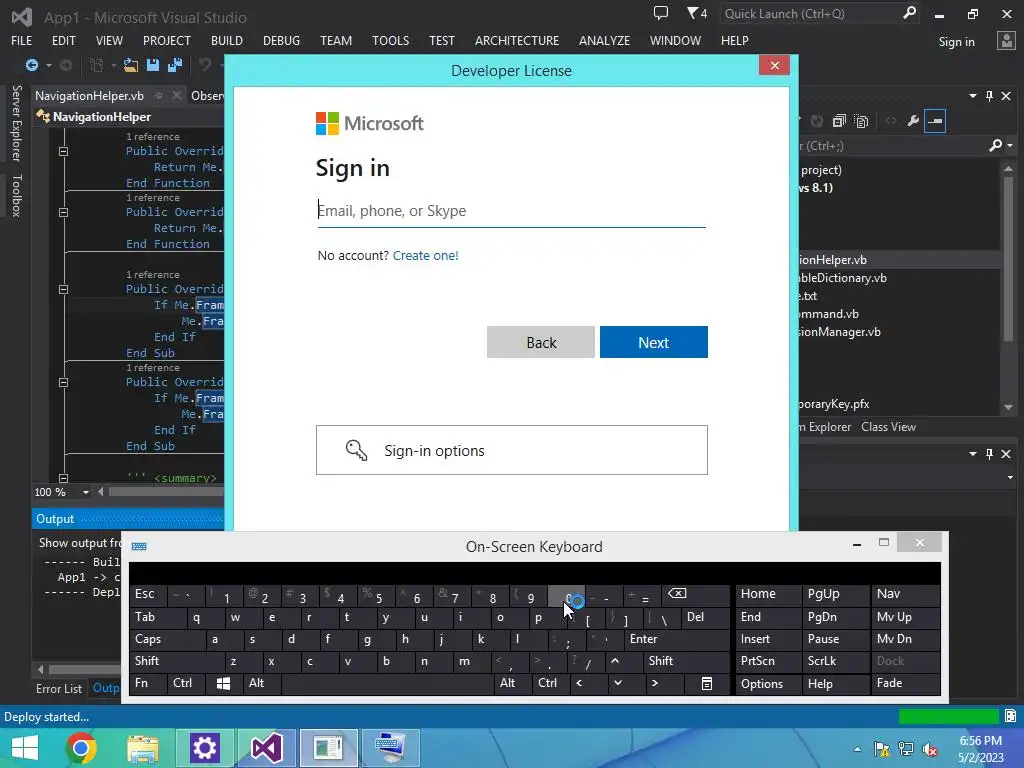The height and width of the screenshot is (768, 1024).
Task: Click the volume muted tray icon
Action: 930,749
